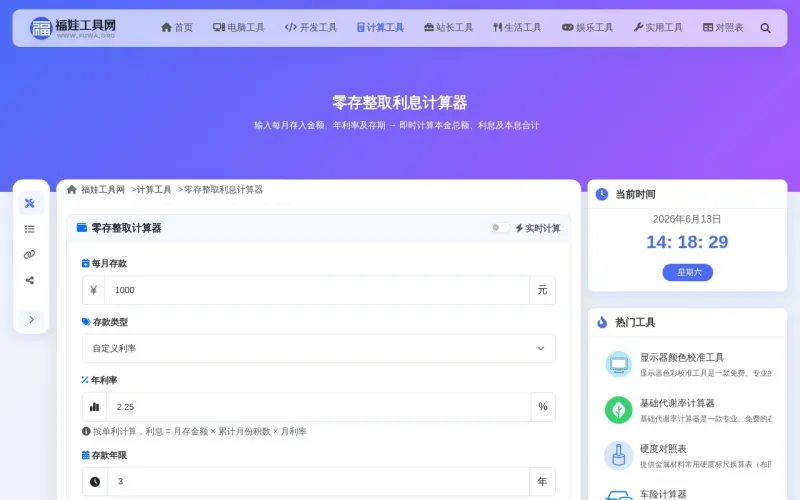Click the calendar icon beside 存款年限
800x500 pixels.
(85, 455)
